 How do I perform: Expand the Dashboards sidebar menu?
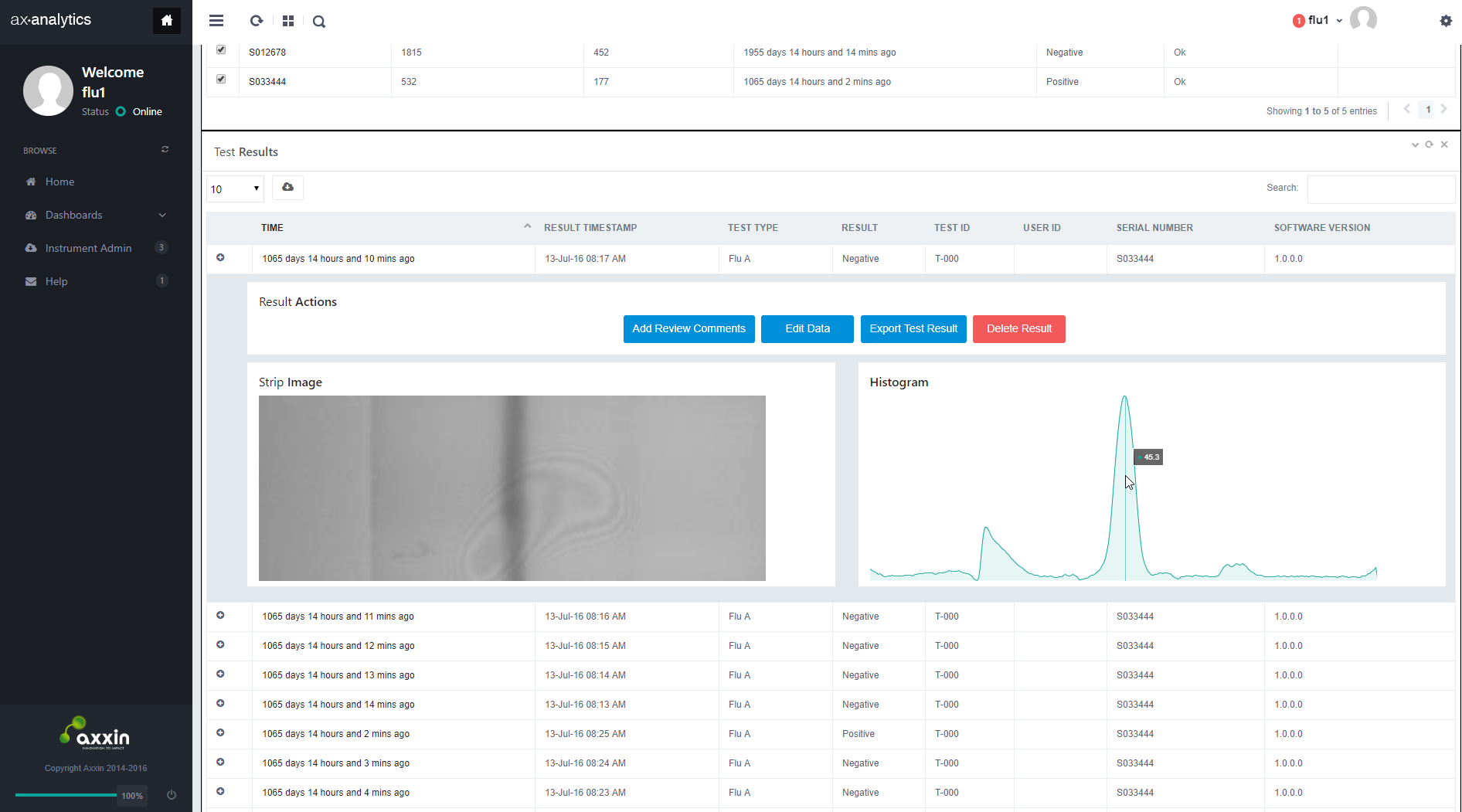click(96, 215)
